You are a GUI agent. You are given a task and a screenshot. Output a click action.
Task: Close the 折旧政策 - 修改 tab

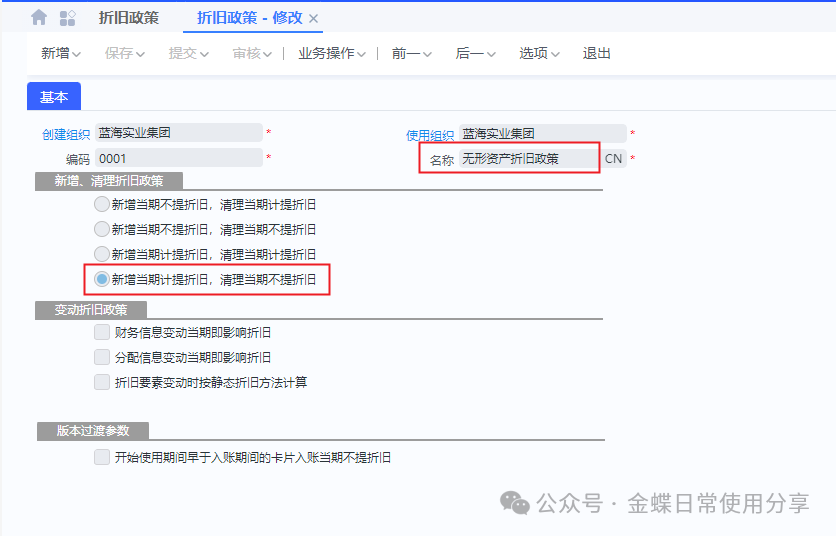pyautogui.click(x=314, y=19)
